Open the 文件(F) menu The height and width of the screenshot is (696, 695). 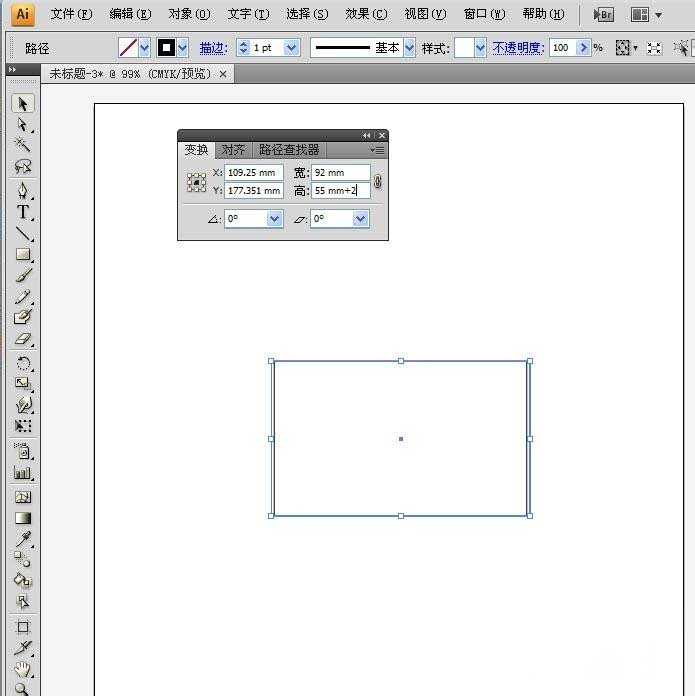tap(71, 14)
